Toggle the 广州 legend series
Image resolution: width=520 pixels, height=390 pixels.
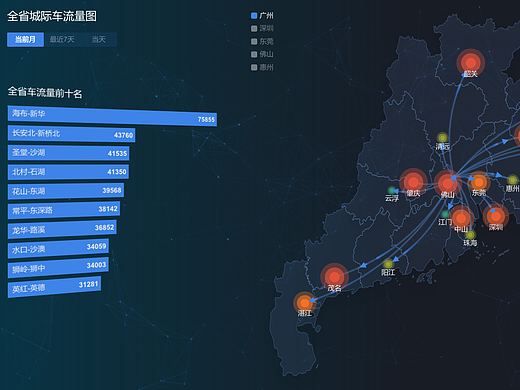point(262,15)
